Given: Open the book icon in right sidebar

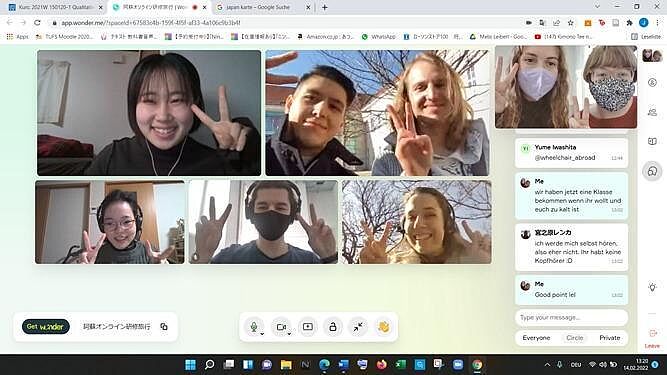Looking at the screenshot, I should 652,141.
